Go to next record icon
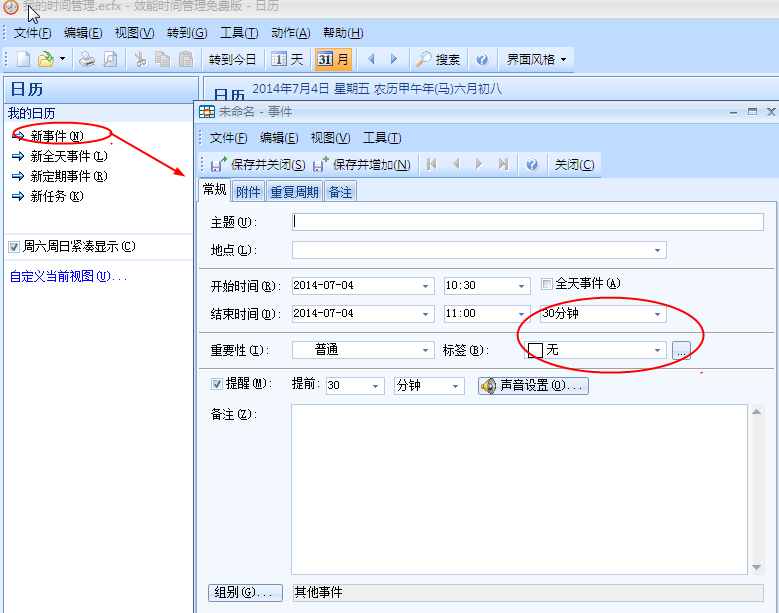The height and width of the screenshot is (613, 779). (x=479, y=164)
